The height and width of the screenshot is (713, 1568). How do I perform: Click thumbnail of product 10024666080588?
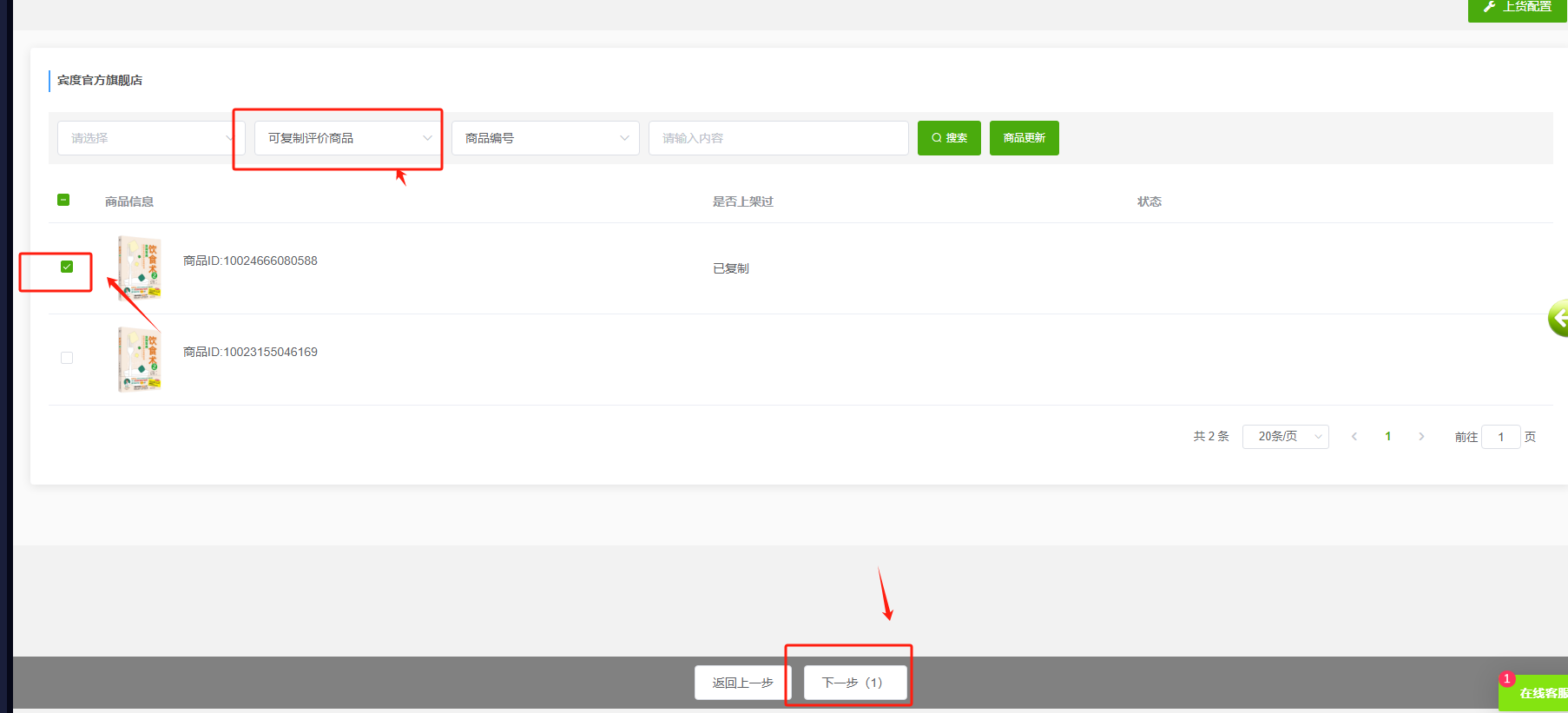point(140,267)
